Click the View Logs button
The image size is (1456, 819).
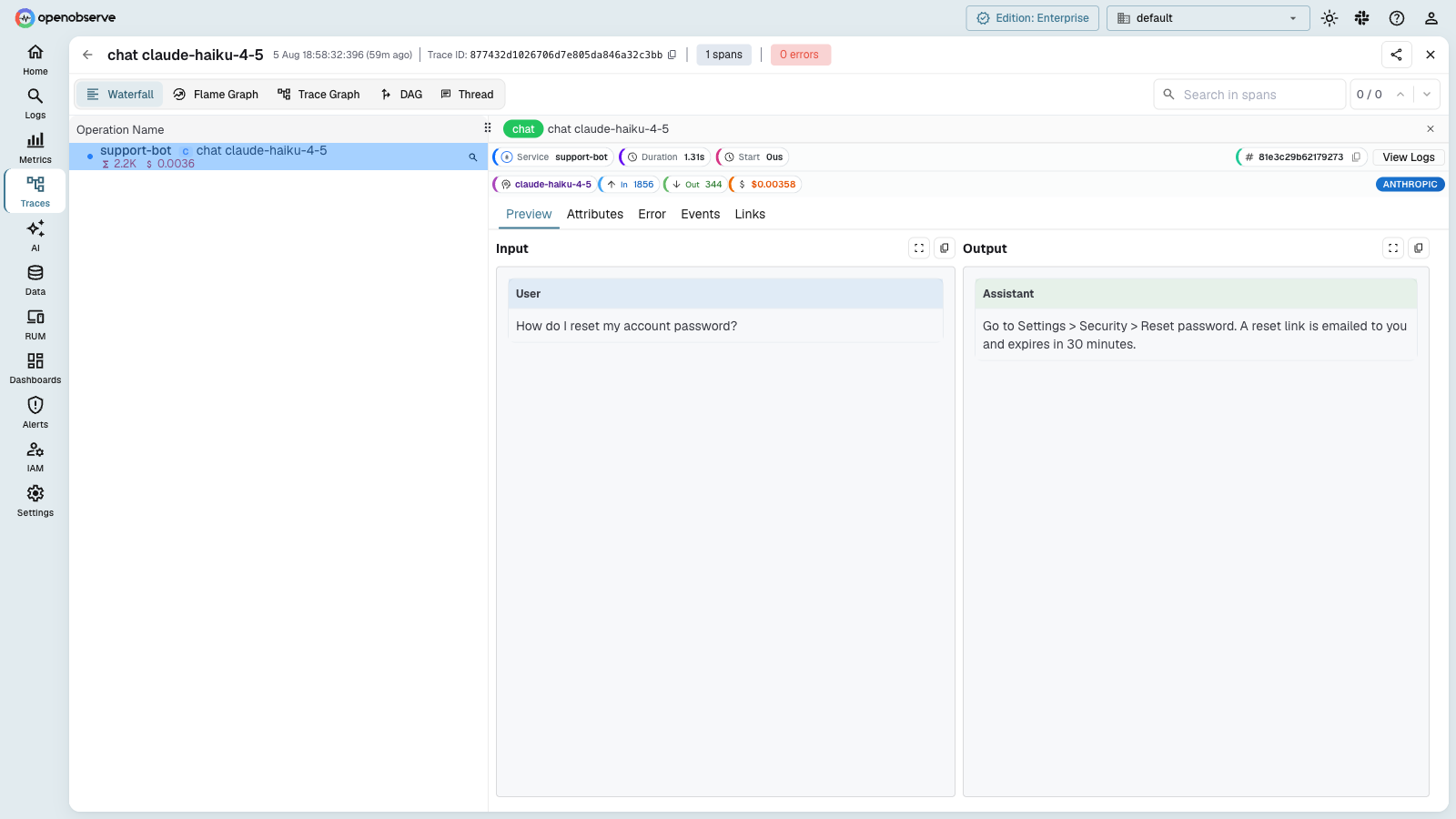pos(1409,157)
